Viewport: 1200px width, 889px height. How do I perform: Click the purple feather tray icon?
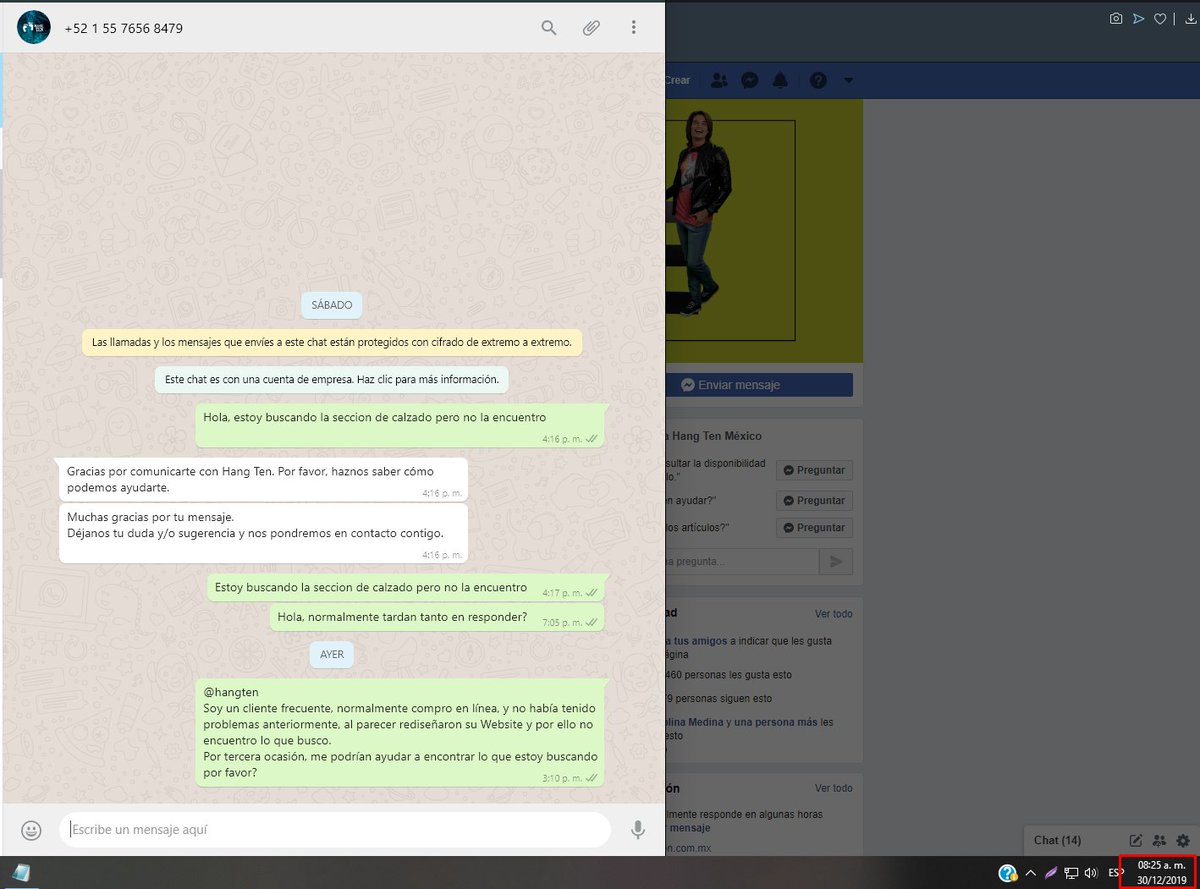point(1051,872)
